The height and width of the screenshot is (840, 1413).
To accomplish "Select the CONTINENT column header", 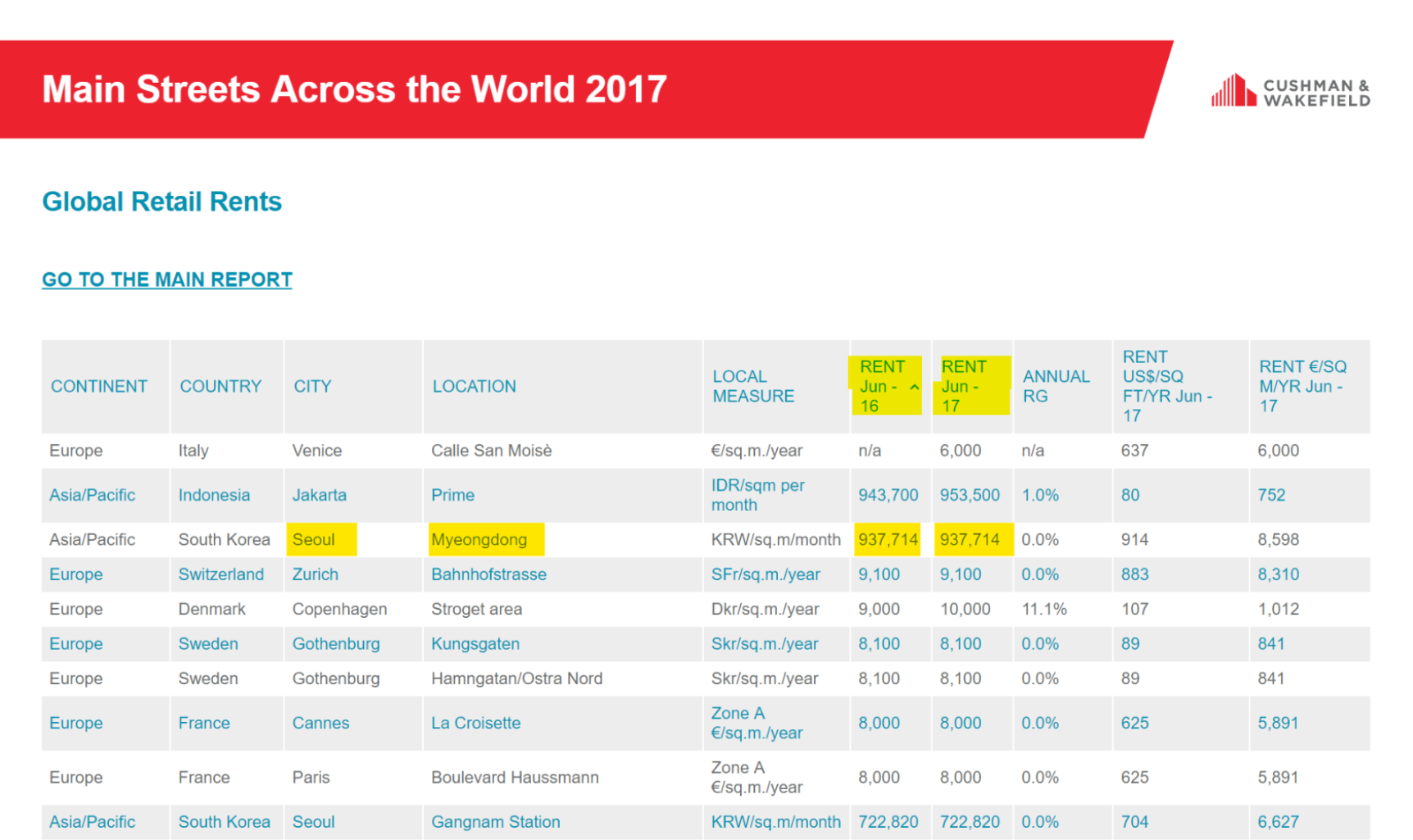I will 99,386.
